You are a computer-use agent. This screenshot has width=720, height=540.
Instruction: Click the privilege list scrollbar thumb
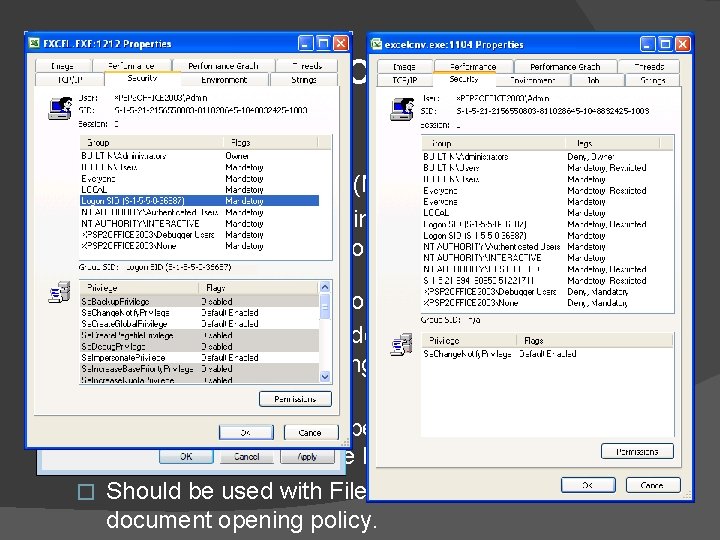coord(325,307)
